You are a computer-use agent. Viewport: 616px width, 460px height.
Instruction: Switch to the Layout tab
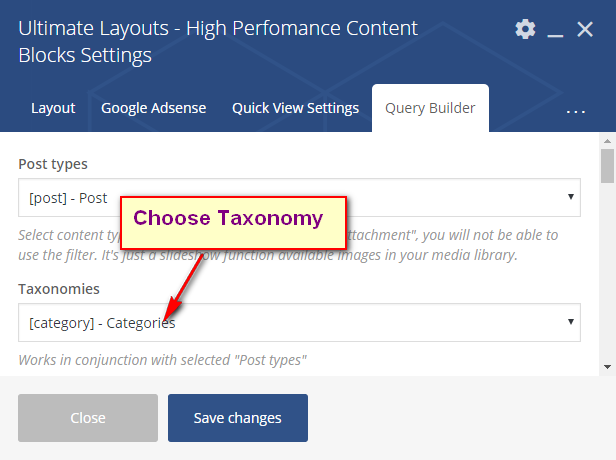tap(53, 108)
